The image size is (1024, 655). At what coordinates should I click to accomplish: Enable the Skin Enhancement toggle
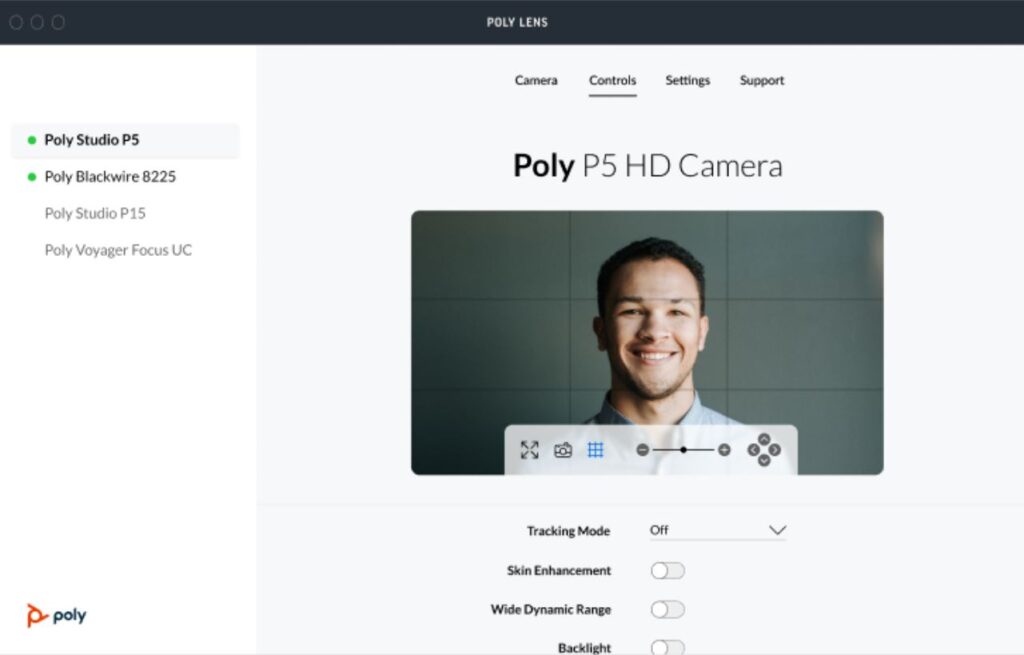[x=667, y=570]
